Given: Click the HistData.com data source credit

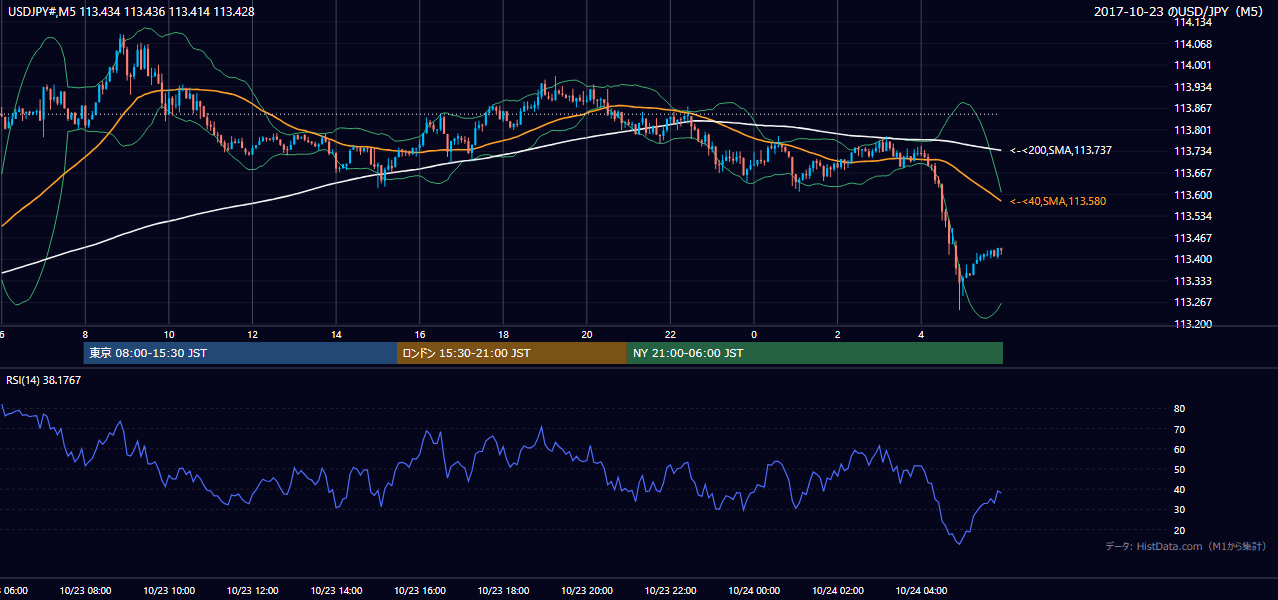Looking at the screenshot, I should [x=1186, y=546].
